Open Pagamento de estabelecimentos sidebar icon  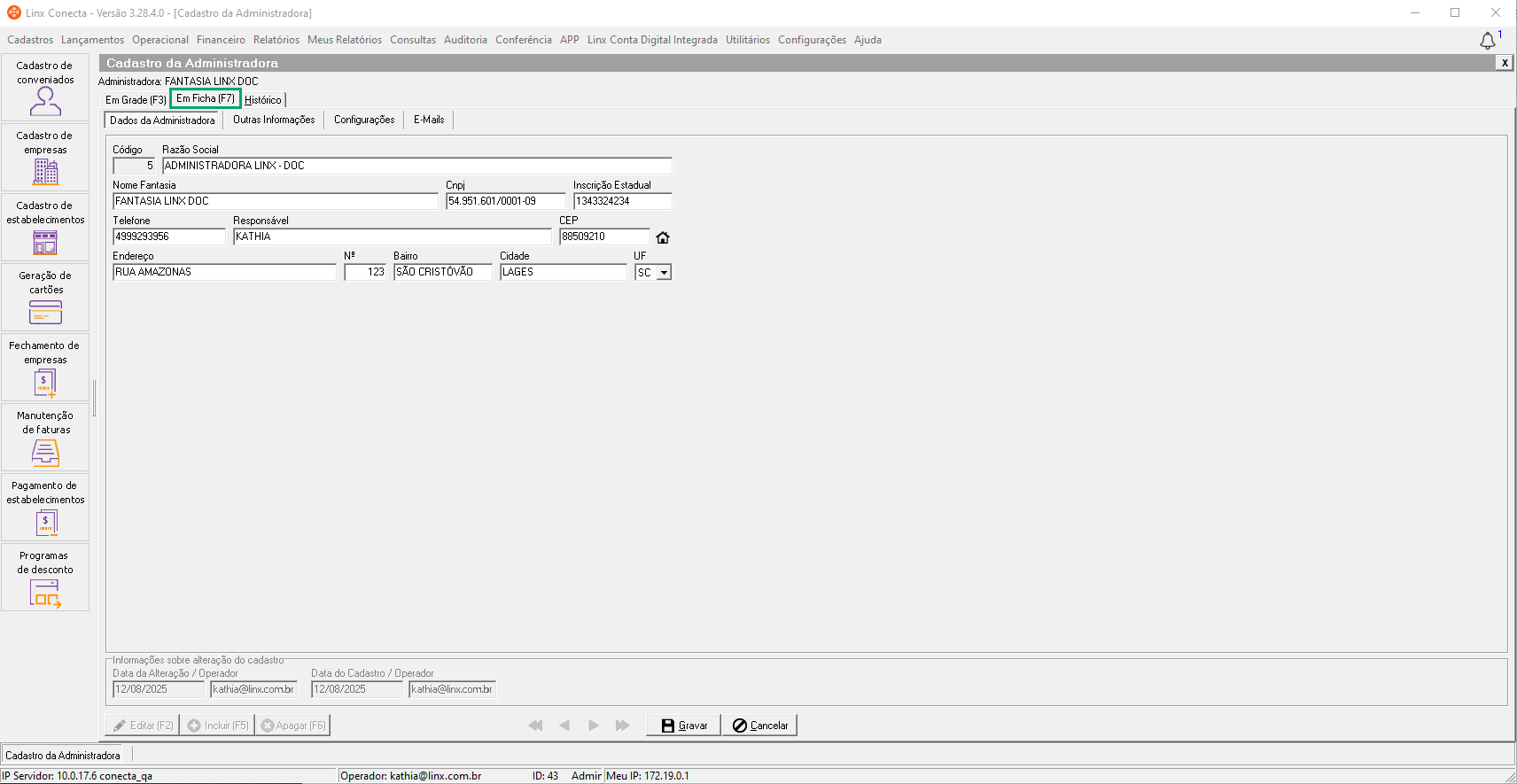coord(45,508)
